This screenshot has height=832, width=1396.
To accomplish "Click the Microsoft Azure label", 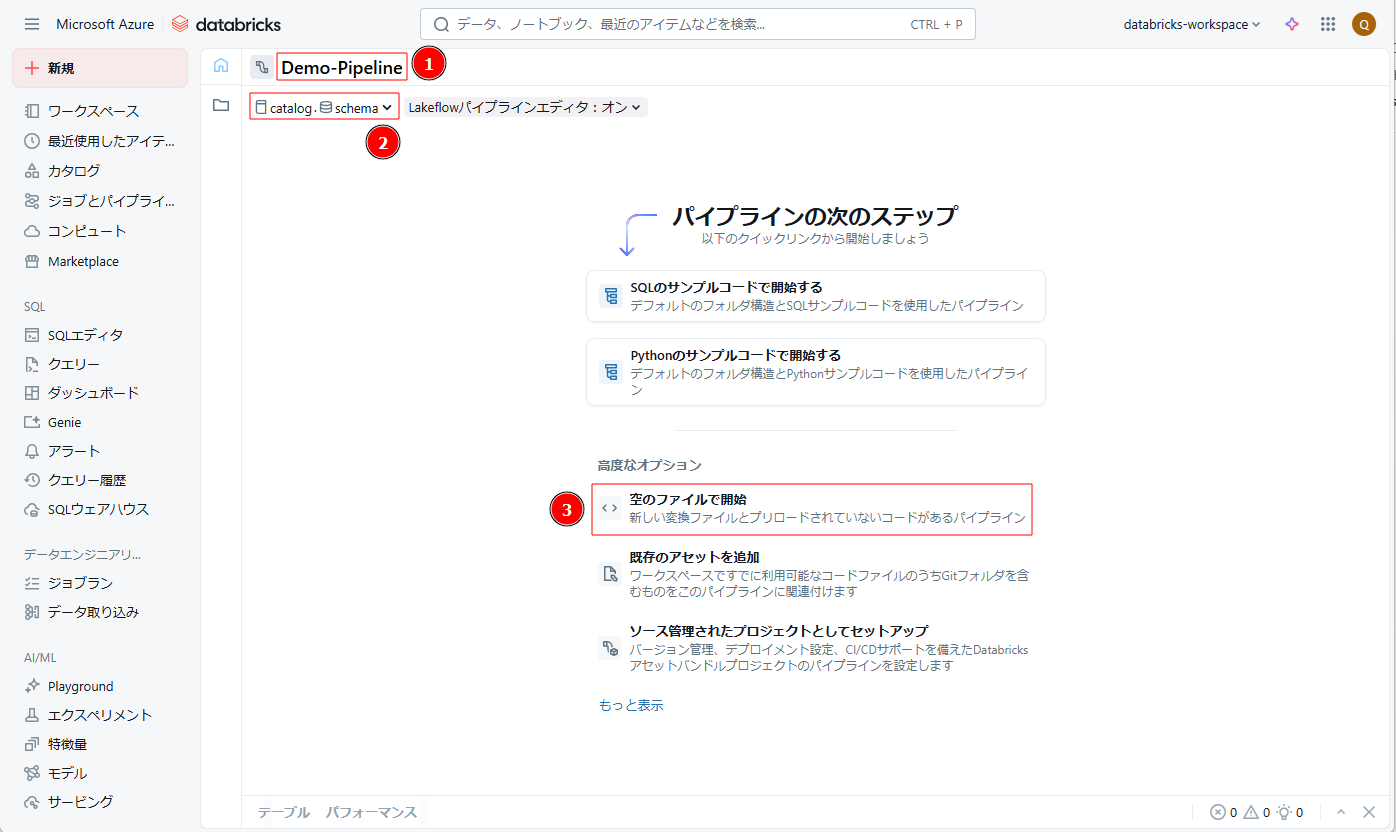I will [105, 24].
